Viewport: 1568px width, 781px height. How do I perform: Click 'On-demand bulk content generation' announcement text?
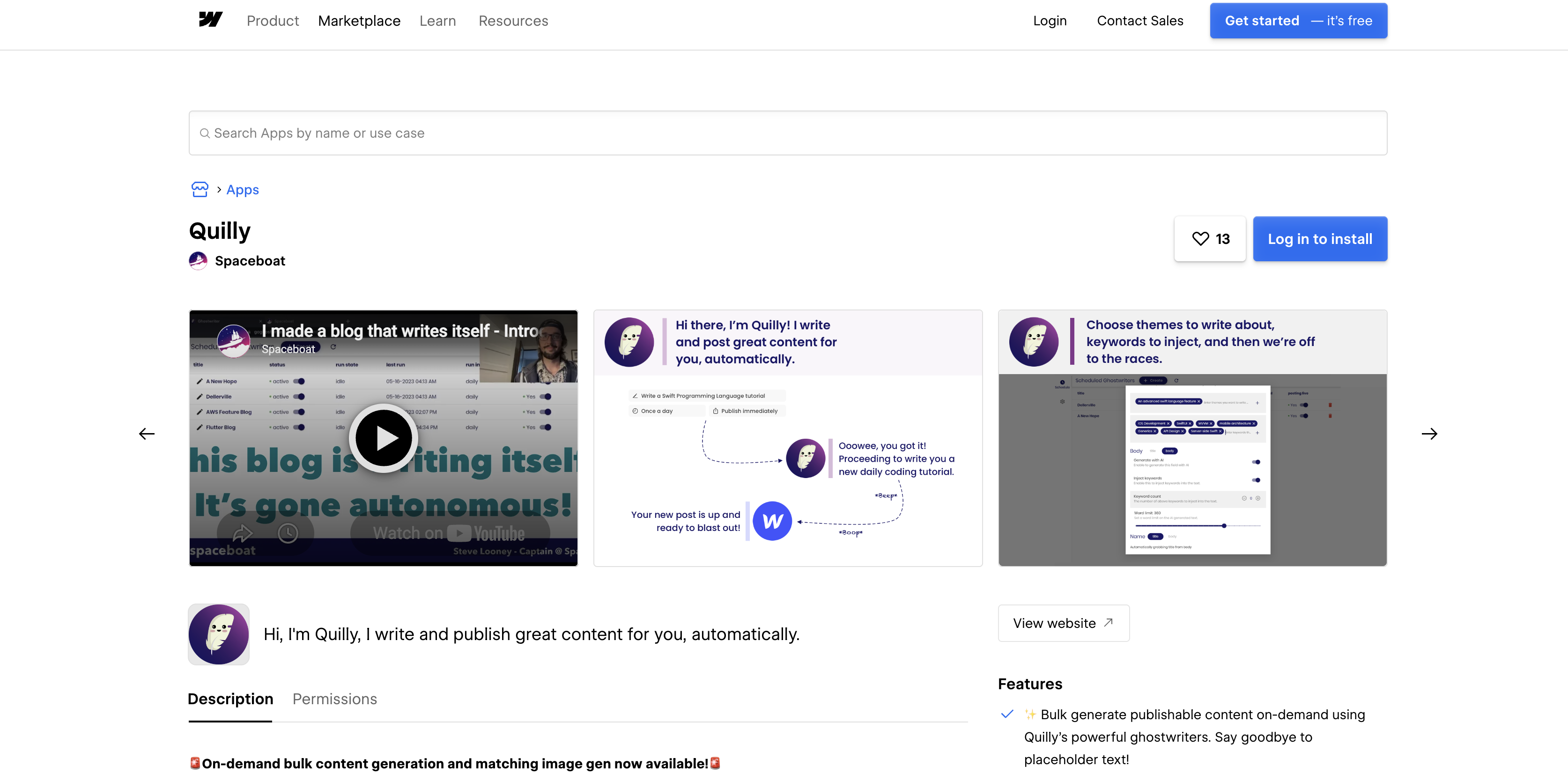coord(455,763)
